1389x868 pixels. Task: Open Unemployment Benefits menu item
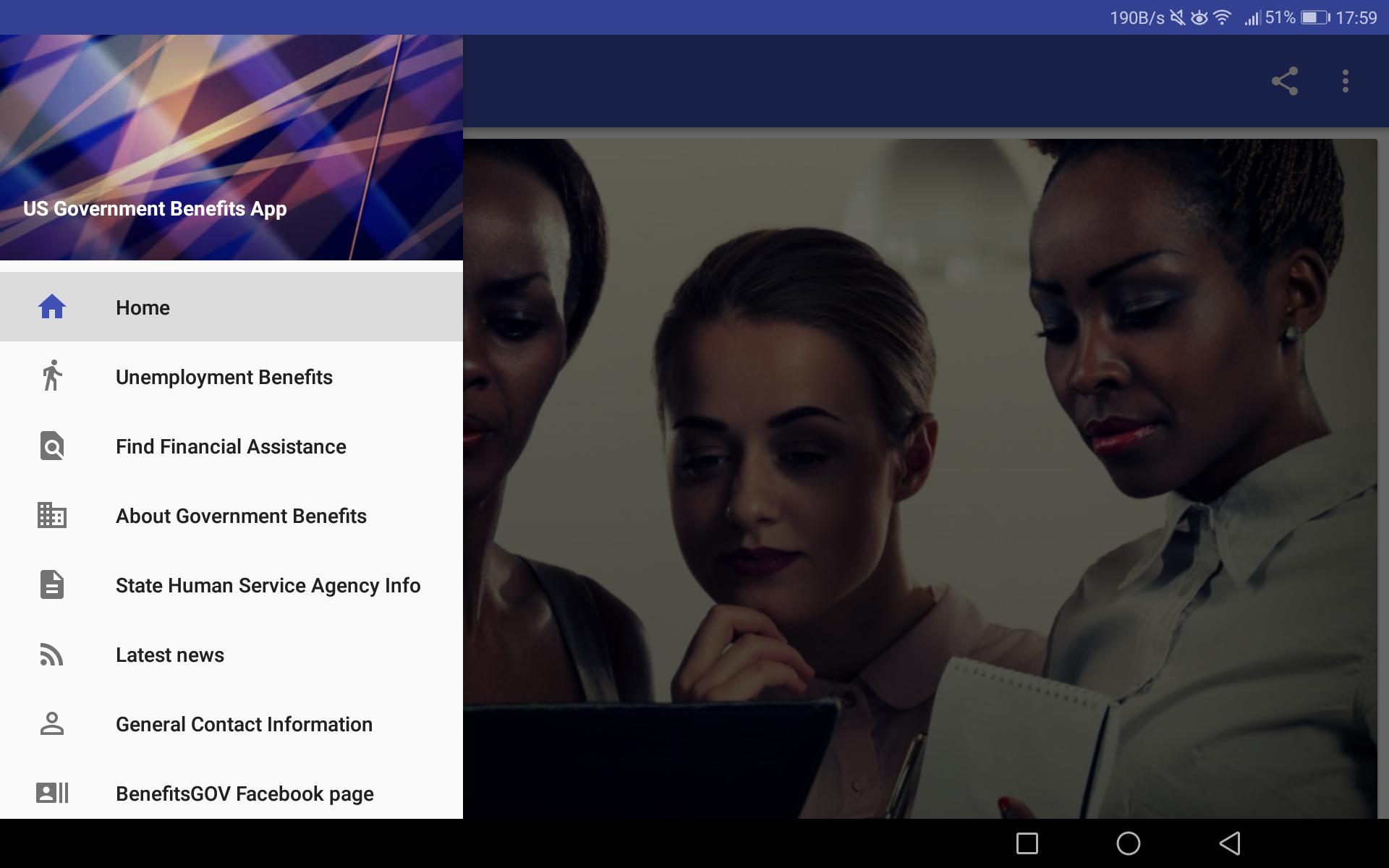(x=231, y=376)
